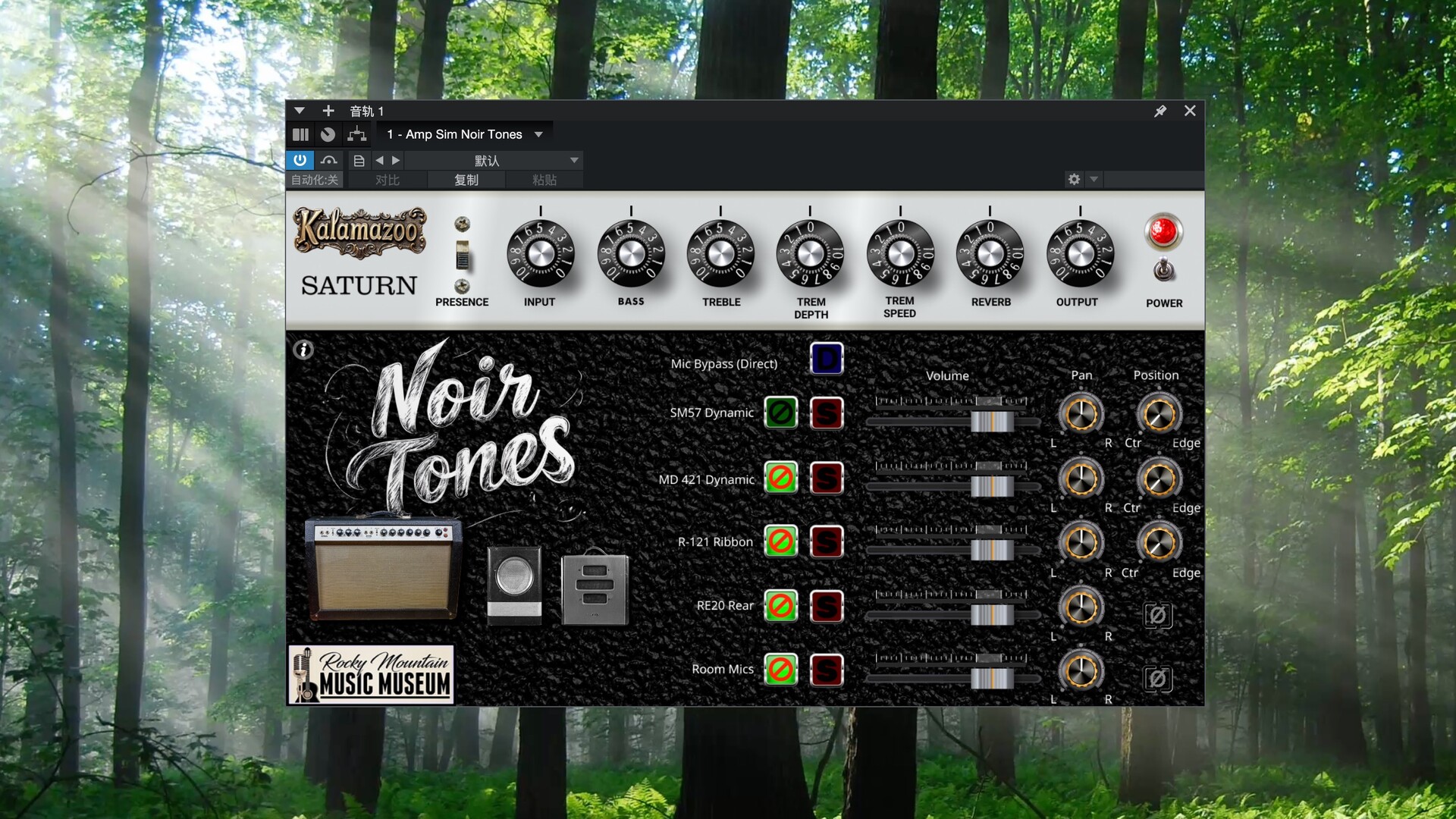The height and width of the screenshot is (819, 1456).
Task: Select the Mic Bypass (Direct) D button
Action: (x=827, y=359)
